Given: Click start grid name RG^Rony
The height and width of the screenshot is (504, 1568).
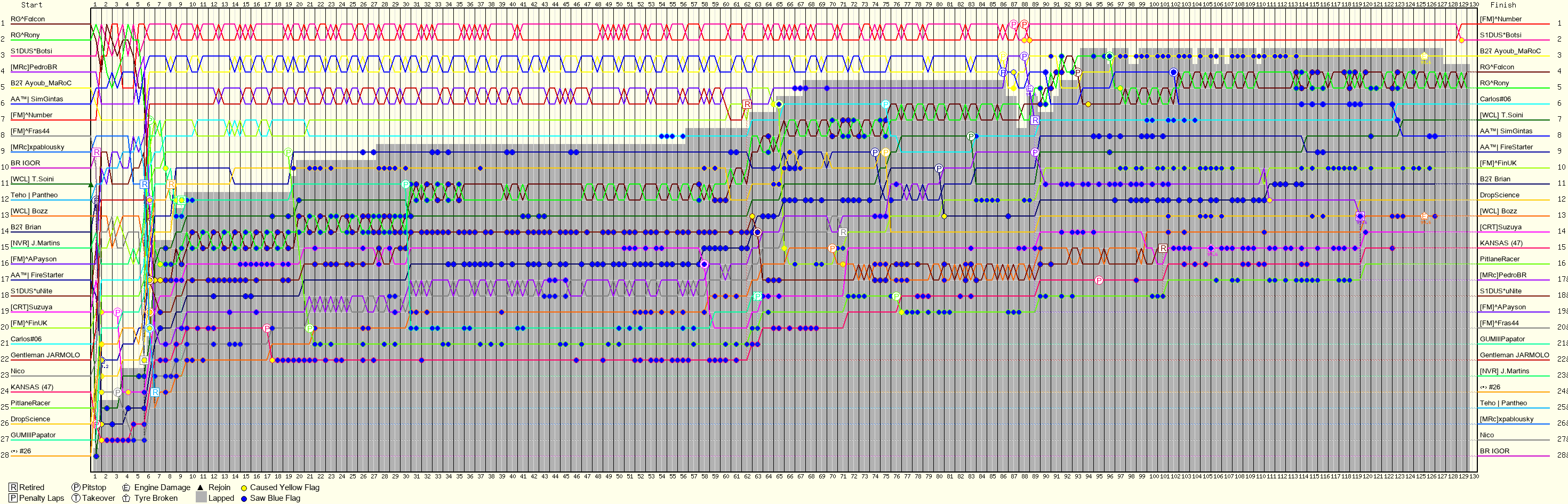Looking at the screenshot, I should pyautogui.click(x=25, y=35).
